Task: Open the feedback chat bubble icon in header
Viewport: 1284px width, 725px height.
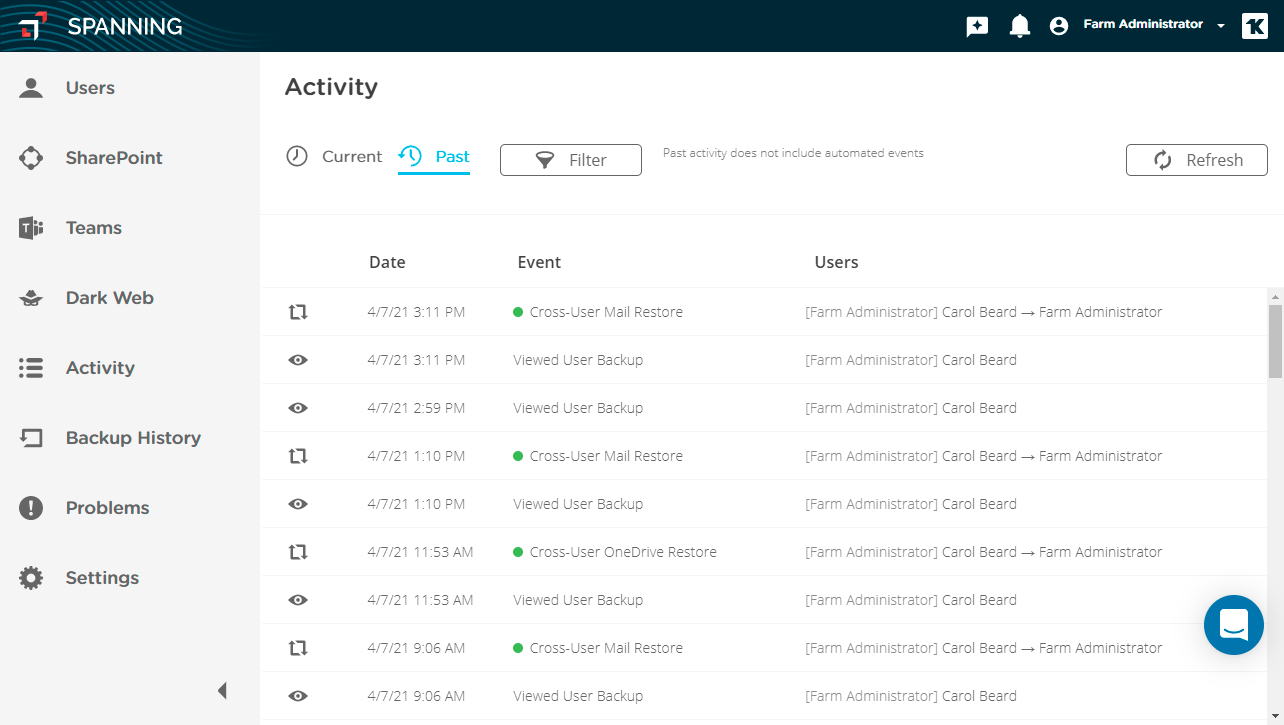Action: tap(977, 27)
